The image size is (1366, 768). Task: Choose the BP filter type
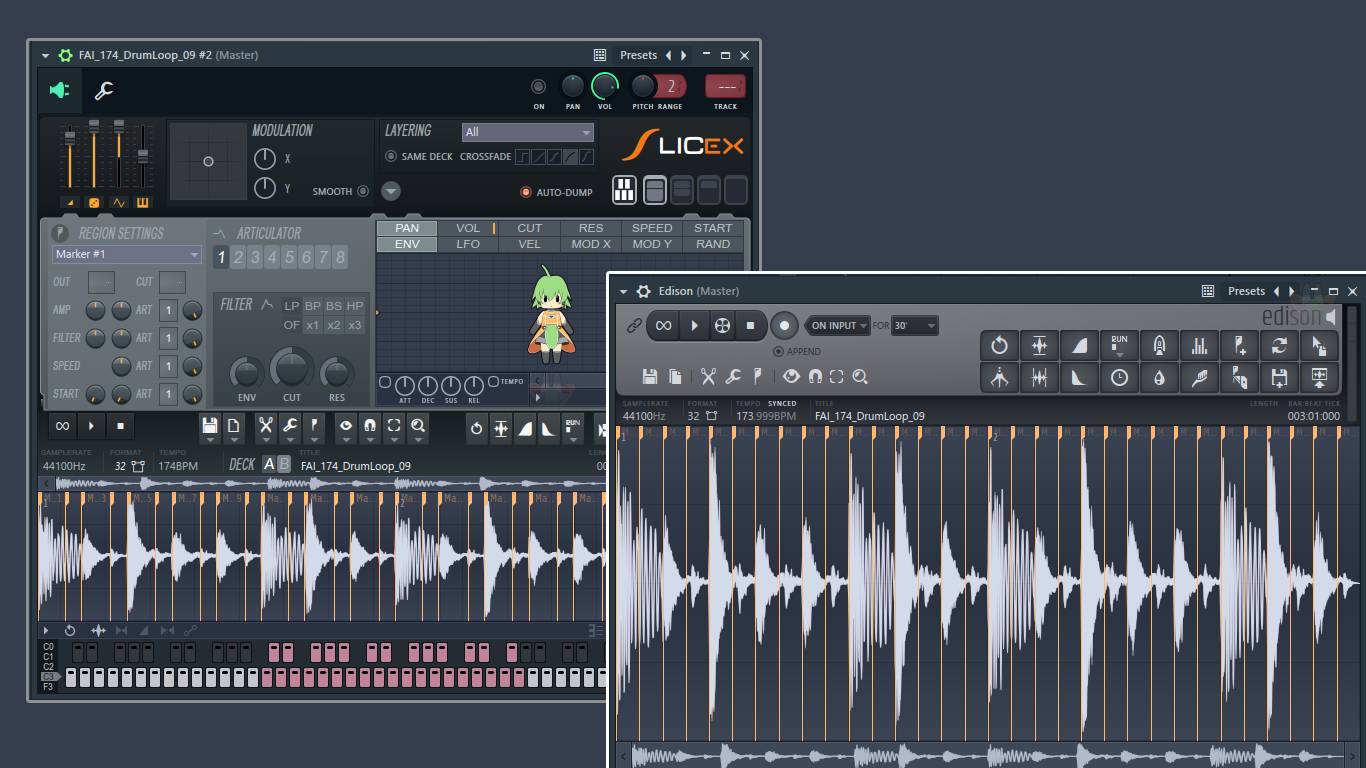point(313,306)
